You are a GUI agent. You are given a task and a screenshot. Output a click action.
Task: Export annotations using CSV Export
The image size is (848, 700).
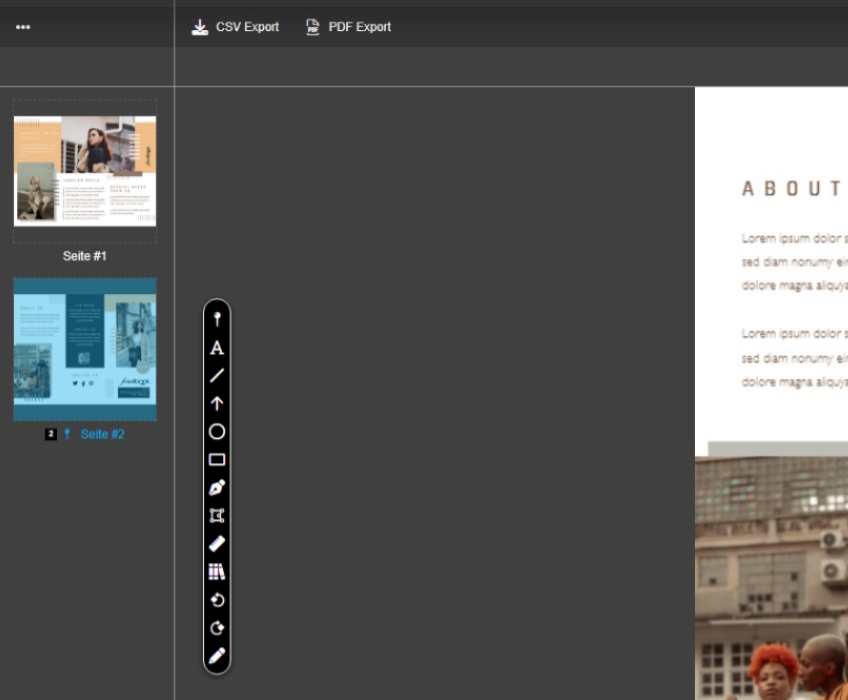(x=236, y=27)
